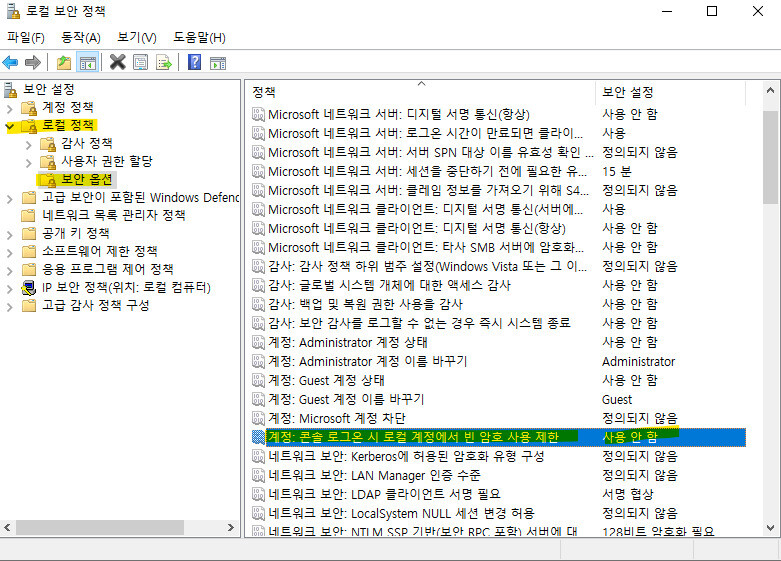Expand 고급 보안이 포함된 Windows Defender node

(9, 199)
